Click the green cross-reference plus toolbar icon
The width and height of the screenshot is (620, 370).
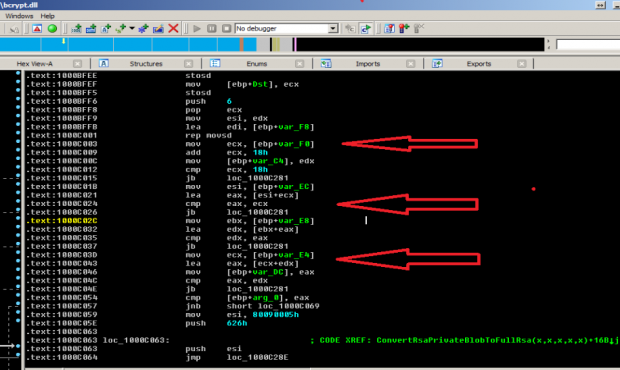[120, 28]
